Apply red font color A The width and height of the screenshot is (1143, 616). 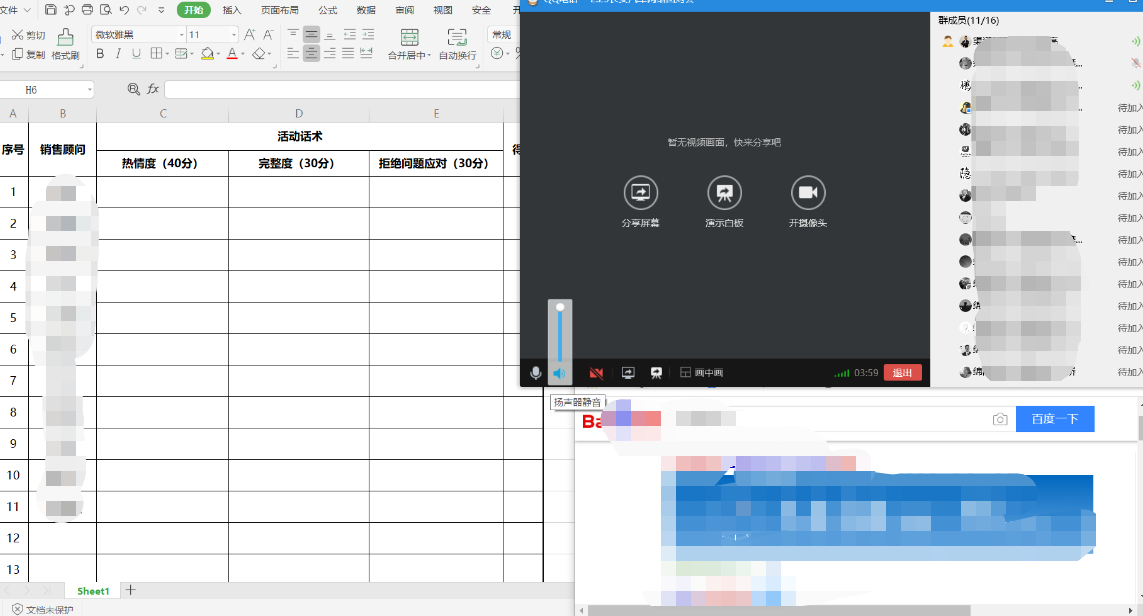(x=232, y=54)
